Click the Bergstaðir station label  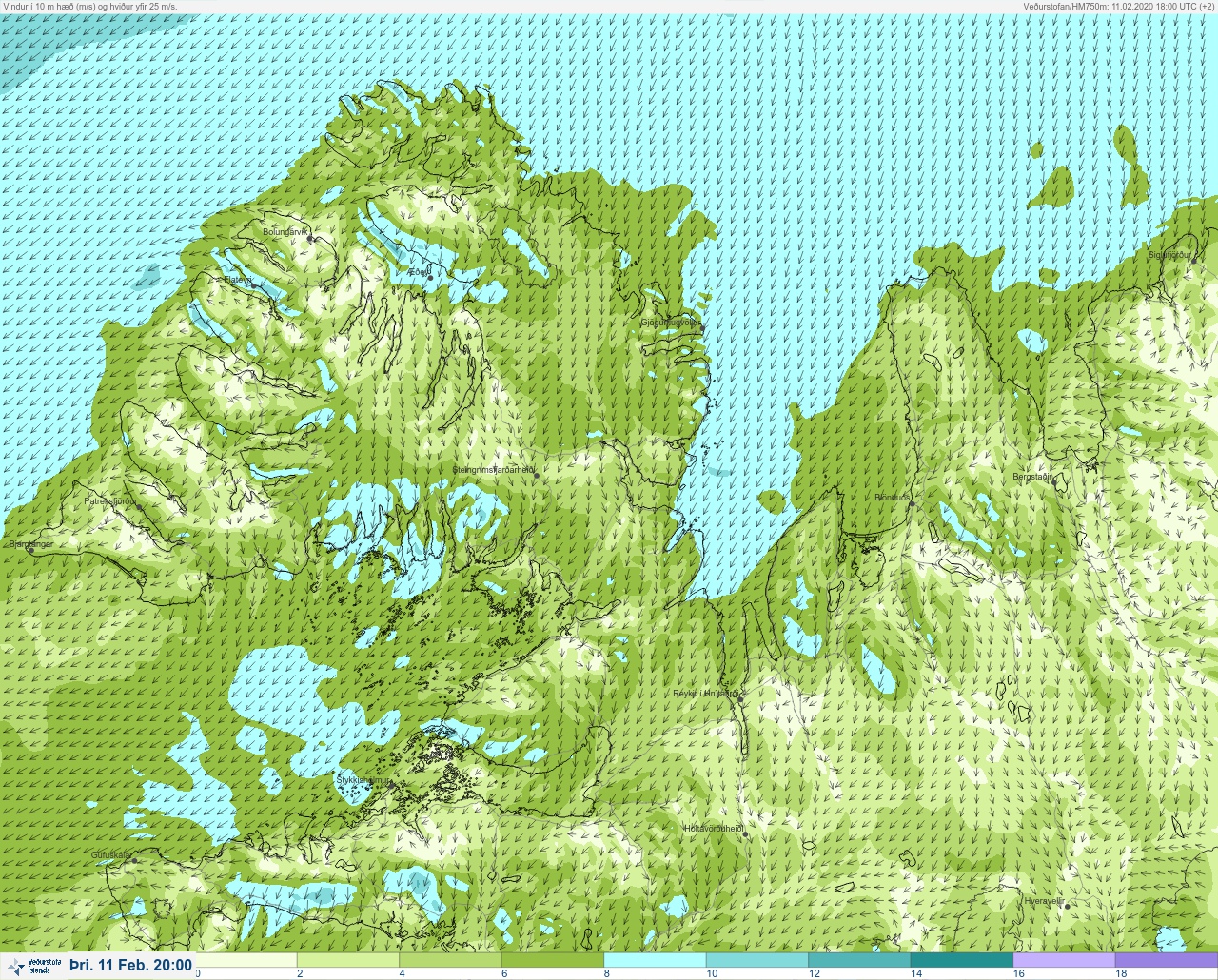point(1032,477)
